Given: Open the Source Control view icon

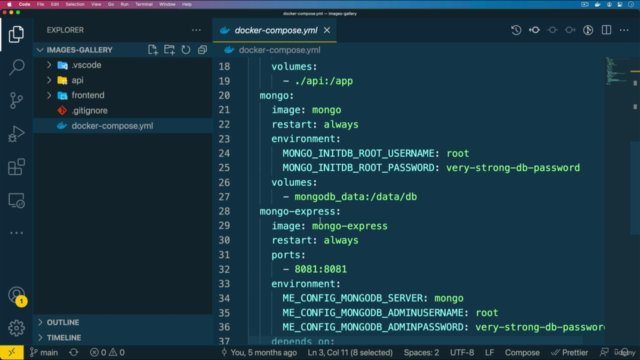Looking at the screenshot, I should click(x=16, y=100).
